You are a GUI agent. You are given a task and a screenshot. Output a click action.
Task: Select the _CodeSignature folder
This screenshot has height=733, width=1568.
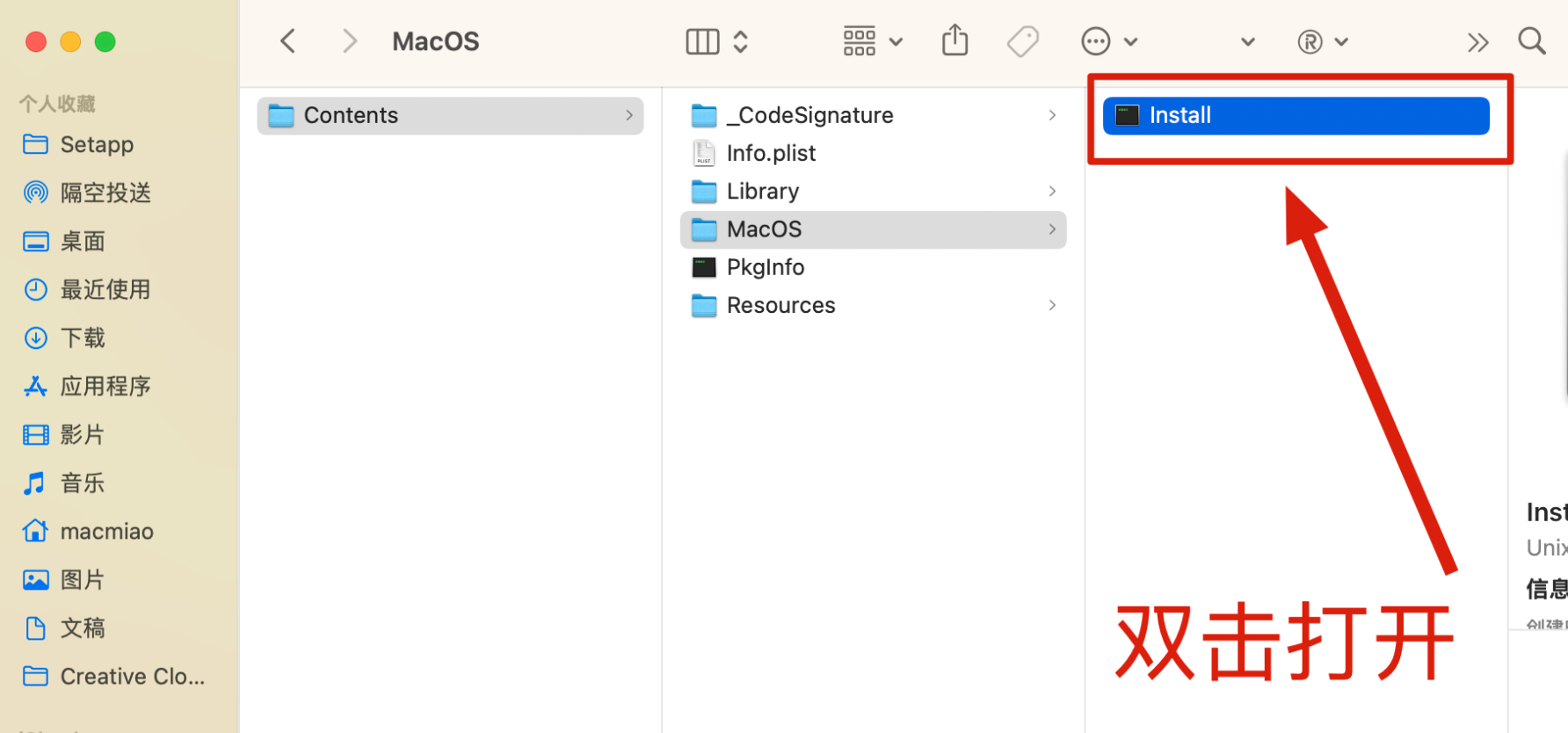pos(874,115)
